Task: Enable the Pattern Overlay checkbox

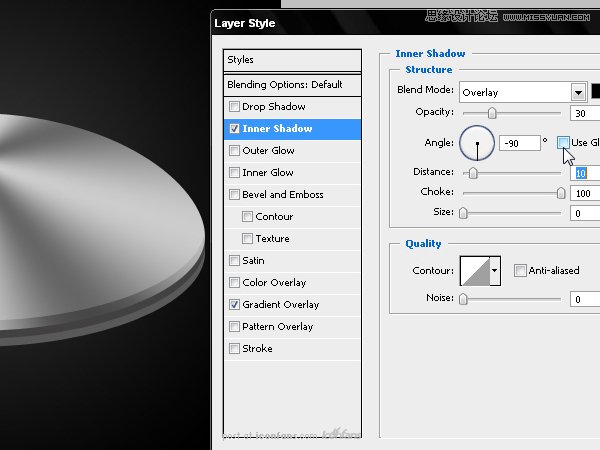Action: coord(234,326)
